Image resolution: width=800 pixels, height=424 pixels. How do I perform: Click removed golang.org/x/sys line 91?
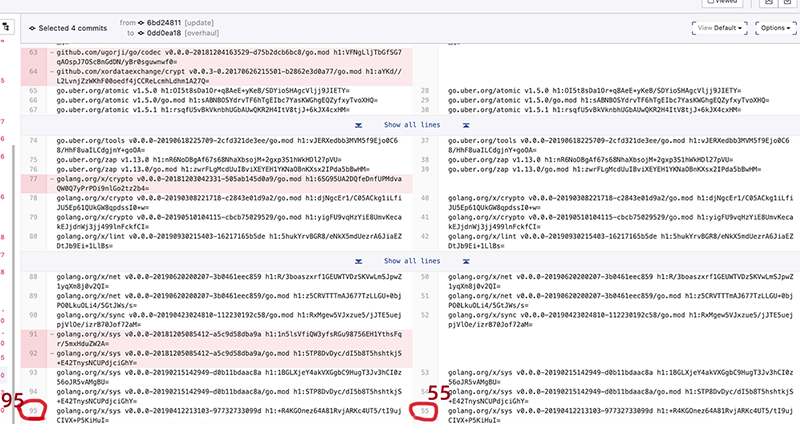click(x=229, y=339)
